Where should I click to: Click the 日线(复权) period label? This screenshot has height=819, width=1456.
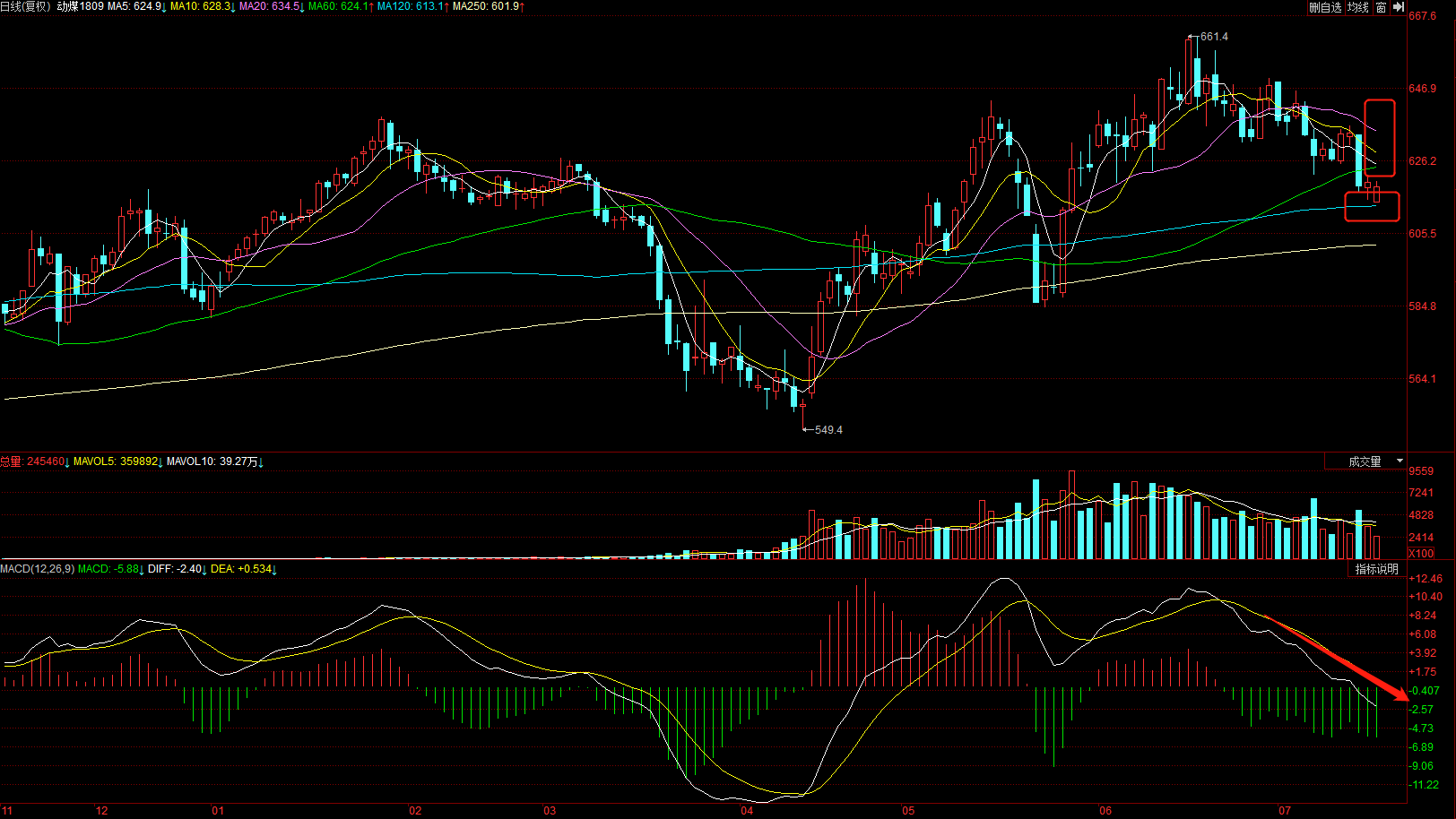(25, 6)
